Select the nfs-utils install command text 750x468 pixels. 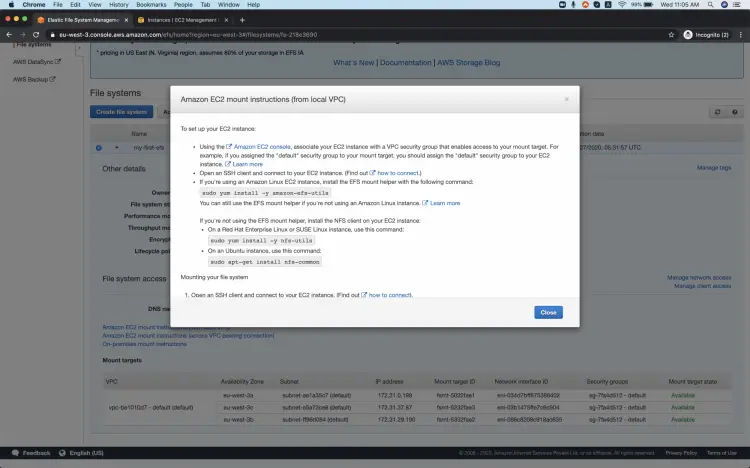[261, 241]
